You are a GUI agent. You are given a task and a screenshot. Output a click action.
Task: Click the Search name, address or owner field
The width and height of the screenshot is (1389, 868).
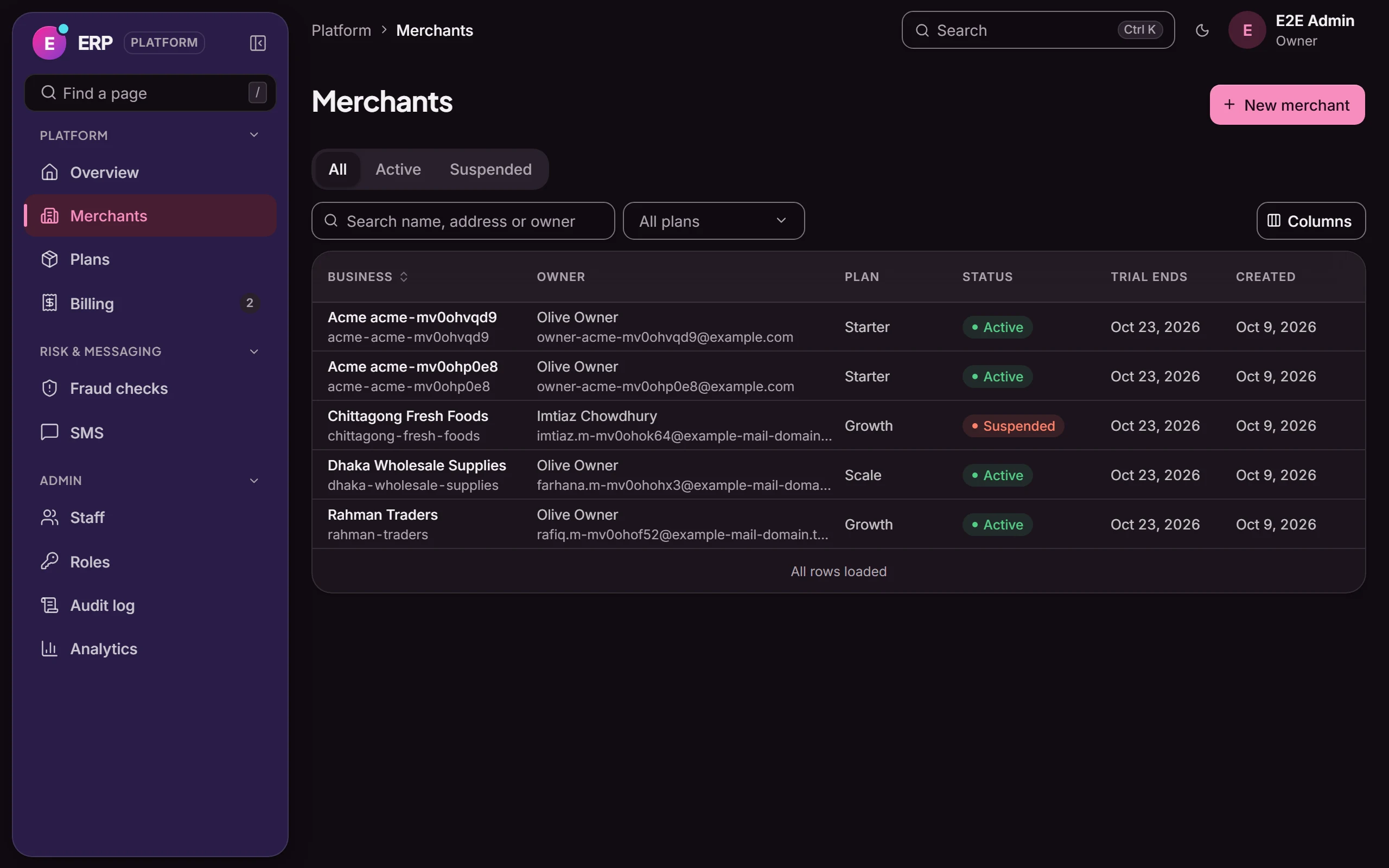[463, 221]
